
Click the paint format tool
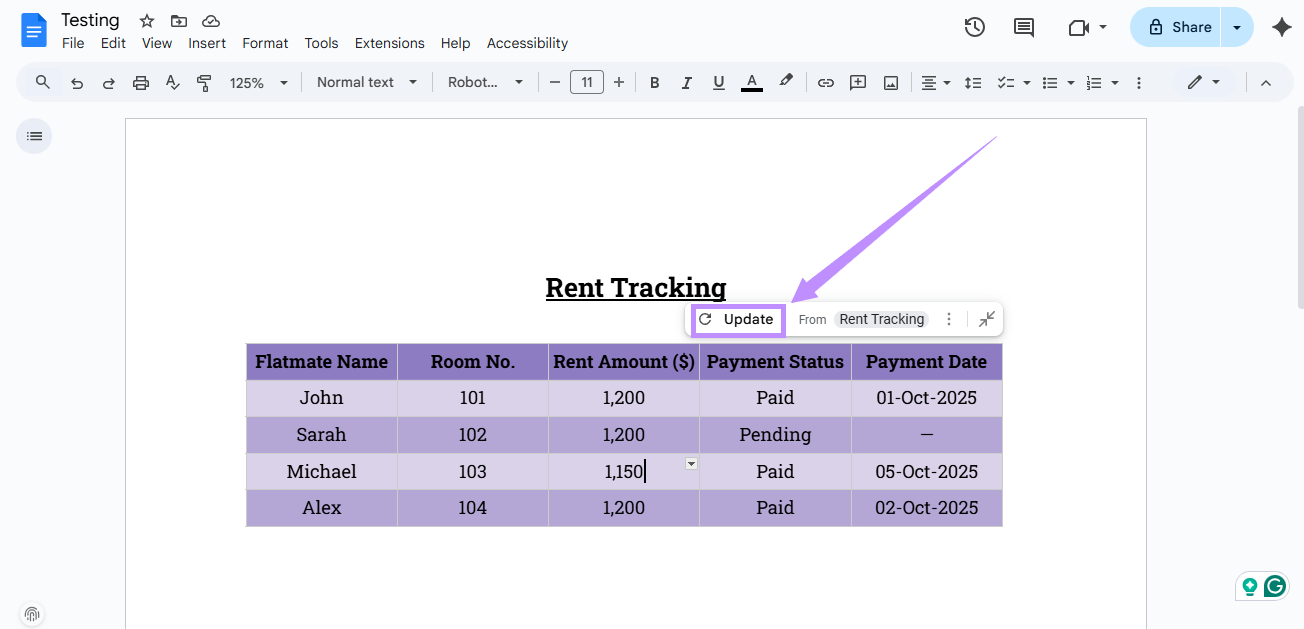point(204,82)
